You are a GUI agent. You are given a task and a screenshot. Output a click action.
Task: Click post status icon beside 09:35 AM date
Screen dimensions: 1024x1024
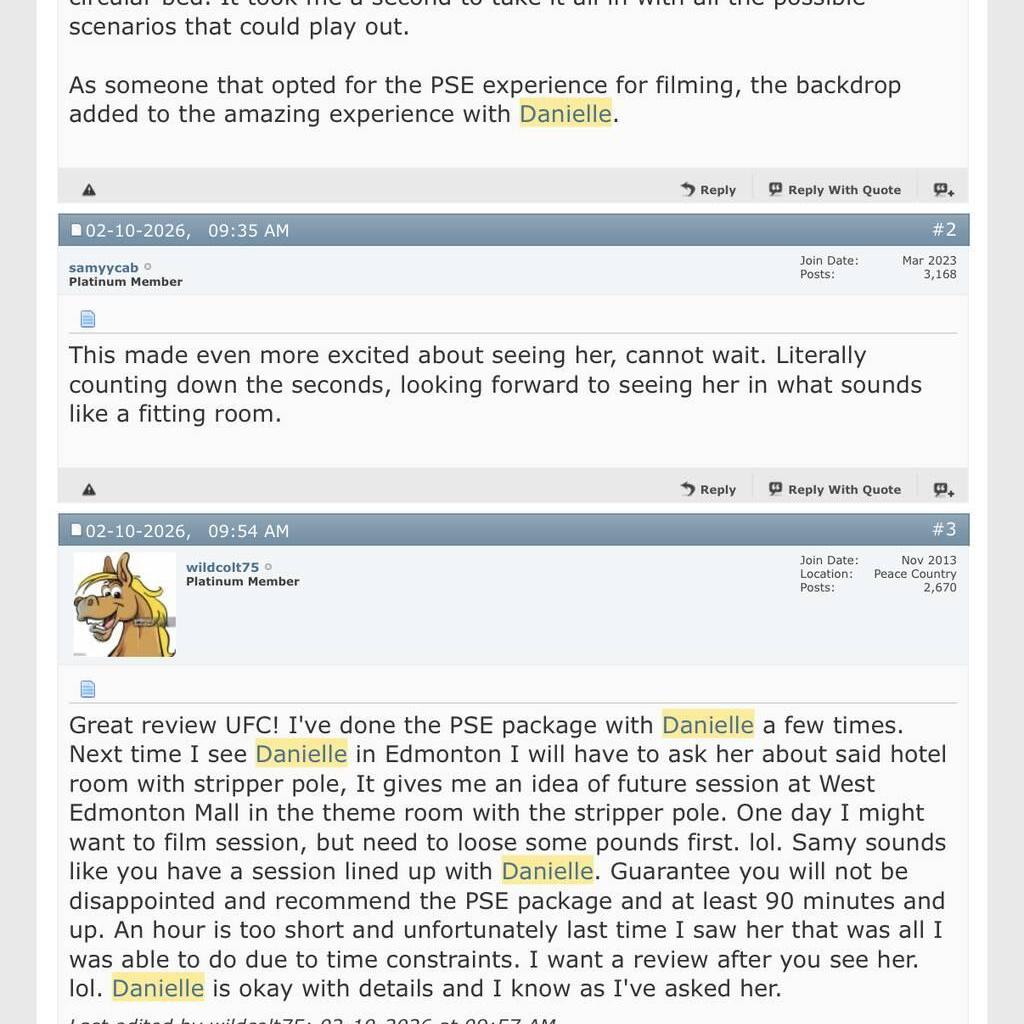76,231
